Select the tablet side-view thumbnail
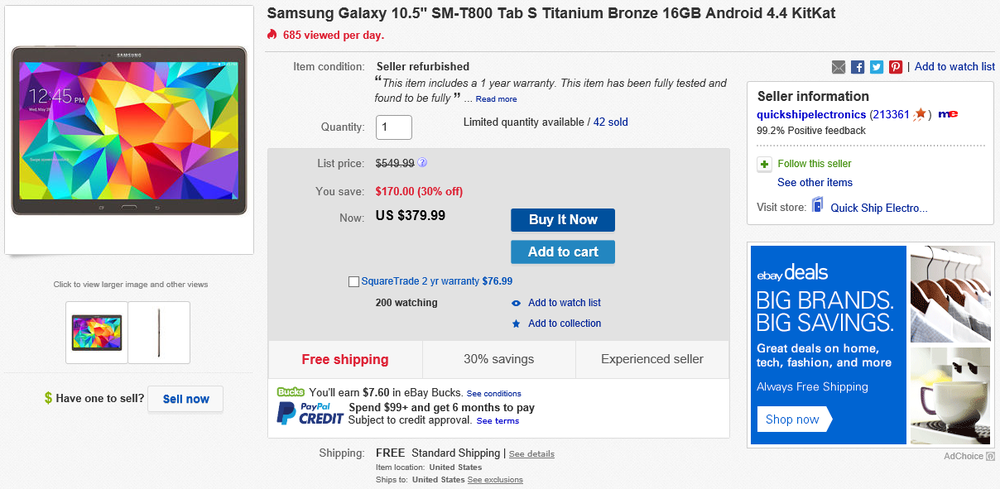This screenshot has height=489, width=1000. [159, 332]
